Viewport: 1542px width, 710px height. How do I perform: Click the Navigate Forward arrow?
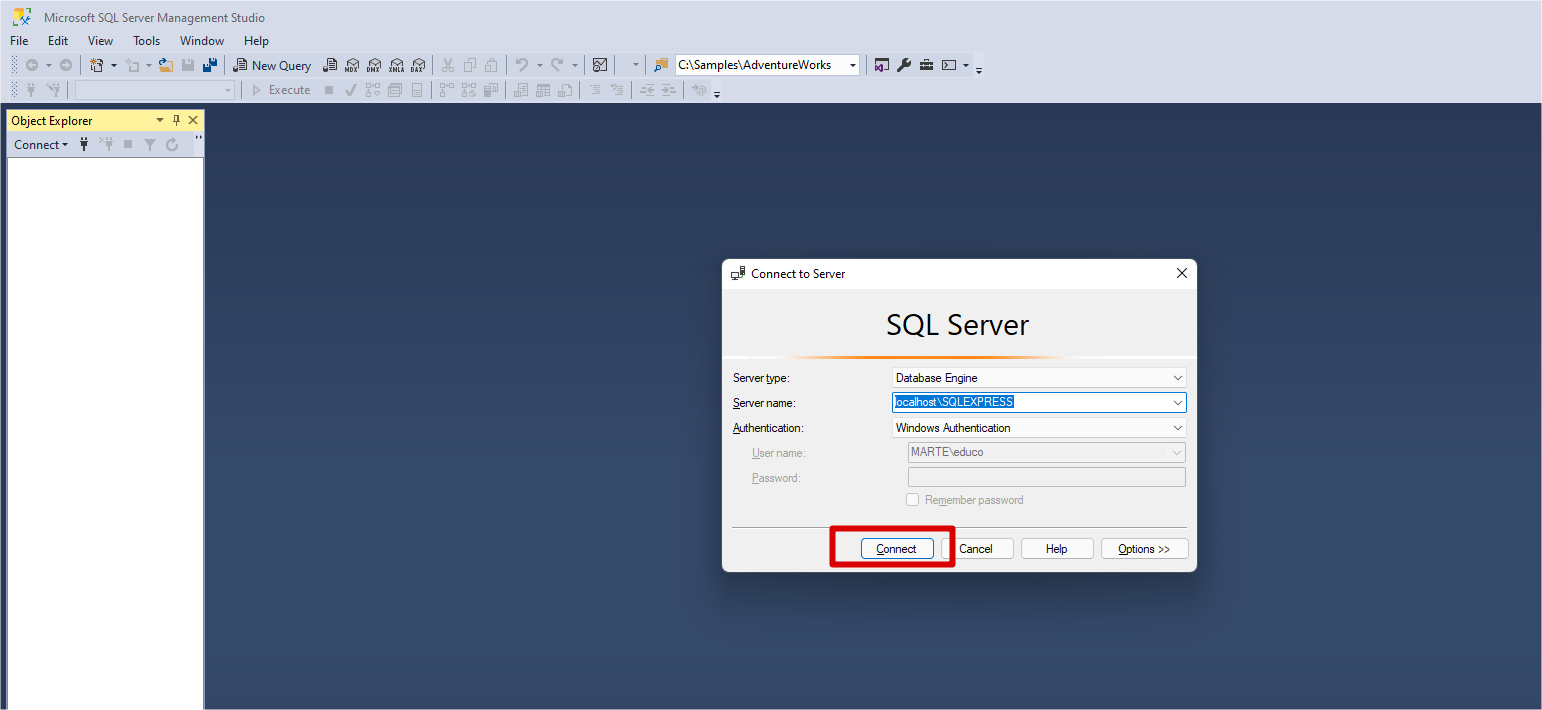point(66,65)
